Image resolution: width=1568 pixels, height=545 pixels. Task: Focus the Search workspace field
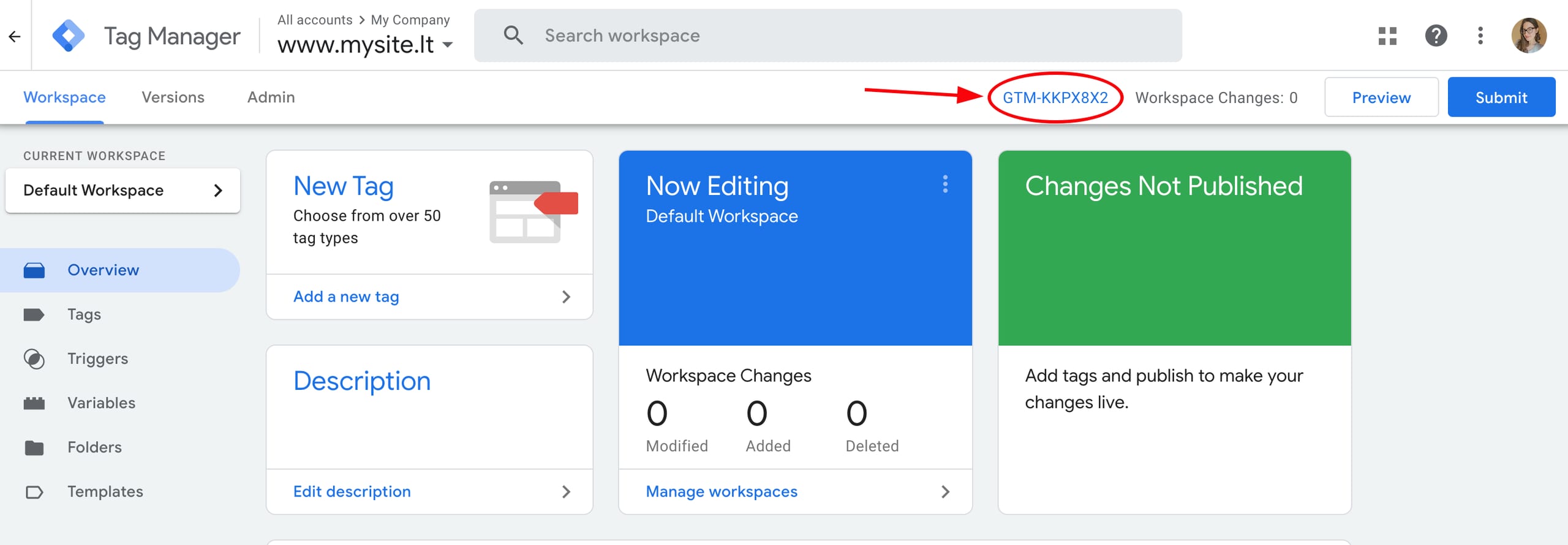point(827,36)
